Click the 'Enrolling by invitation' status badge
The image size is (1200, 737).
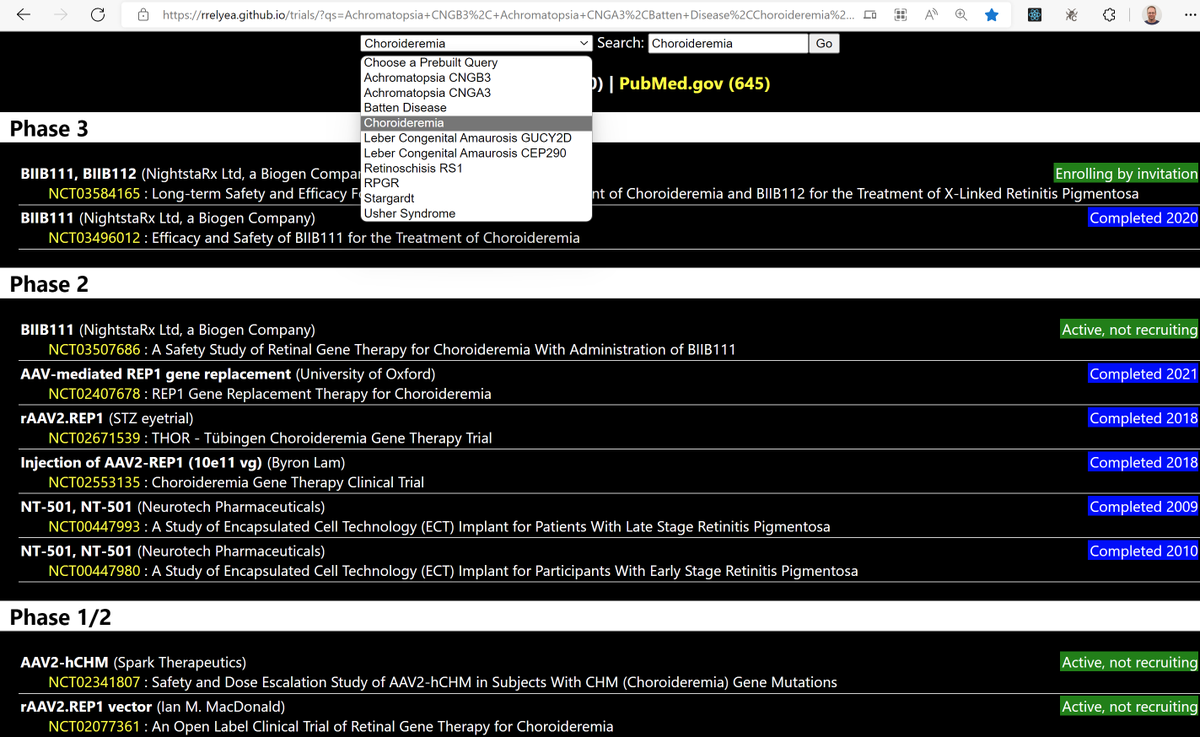[x=1126, y=173]
